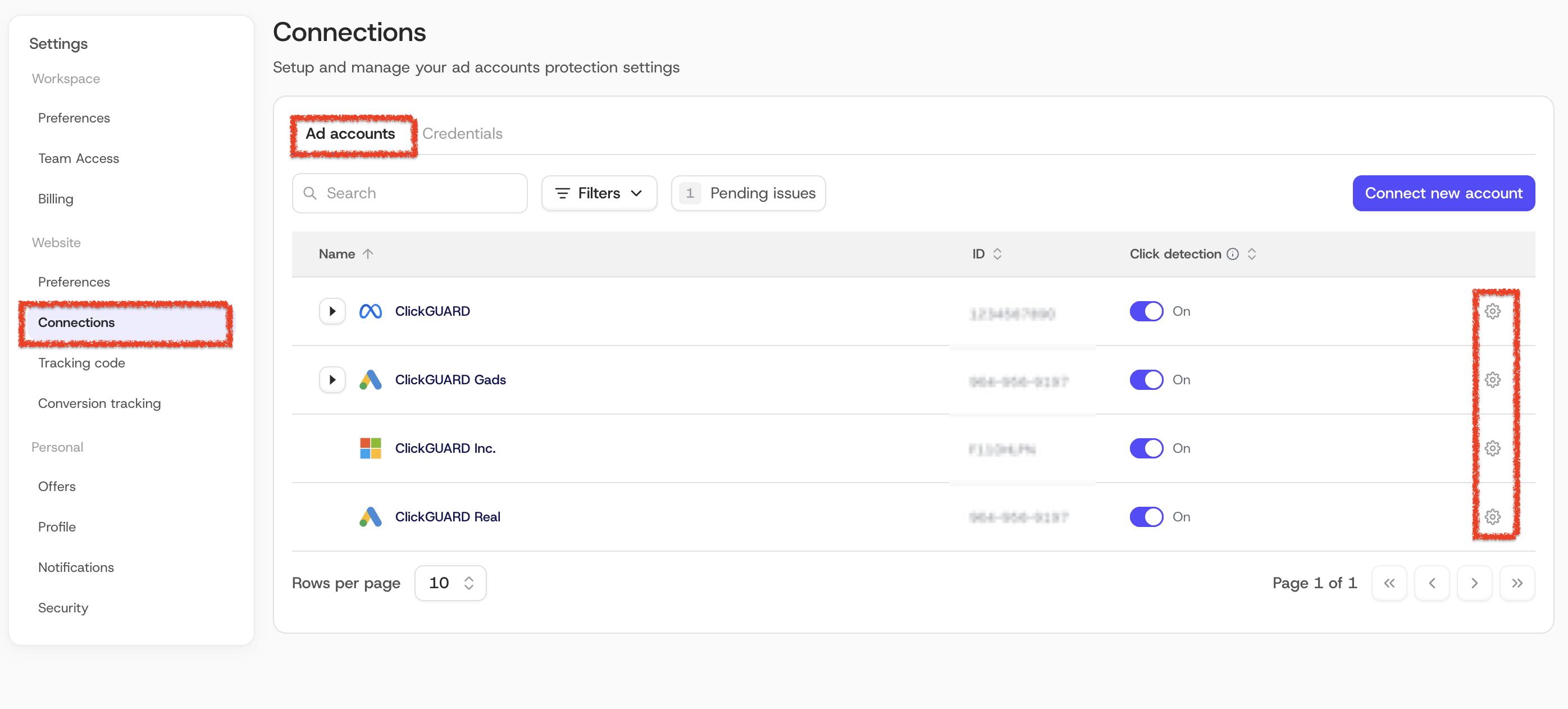Open Security settings
The height and width of the screenshot is (709, 1568).
pos(63,608)
